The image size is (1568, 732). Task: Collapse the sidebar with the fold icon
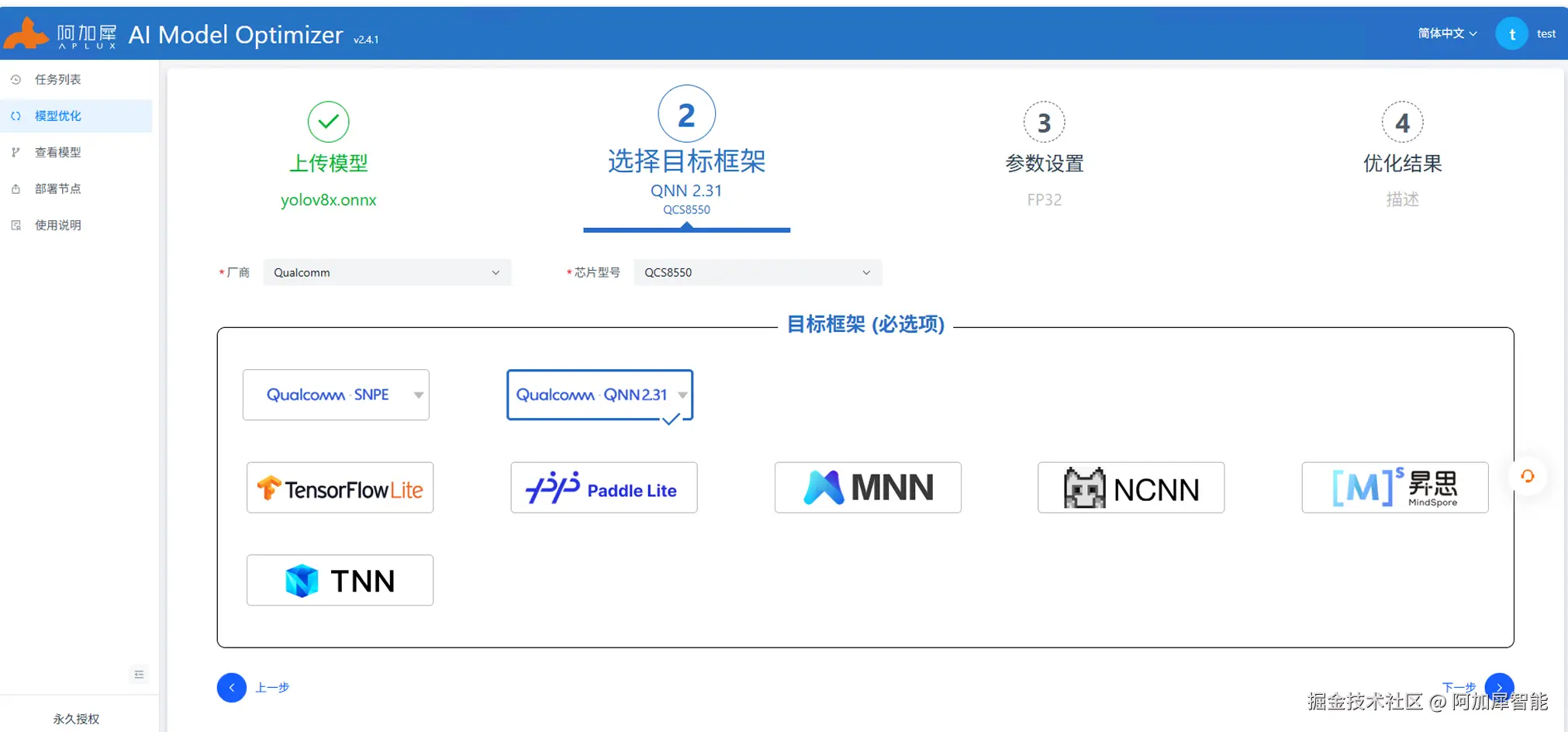point(139,674)
